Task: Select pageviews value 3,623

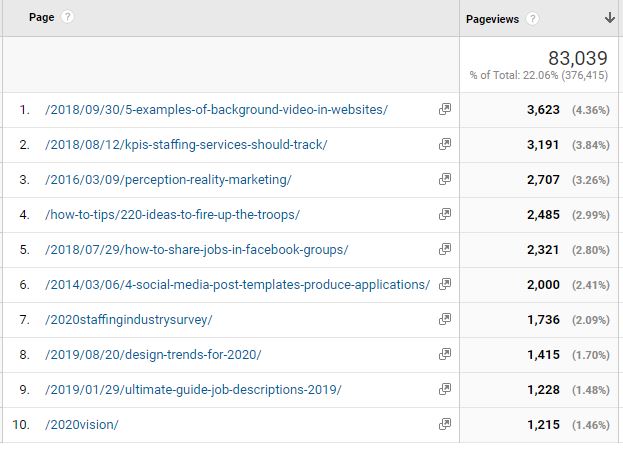Action: 543,110
